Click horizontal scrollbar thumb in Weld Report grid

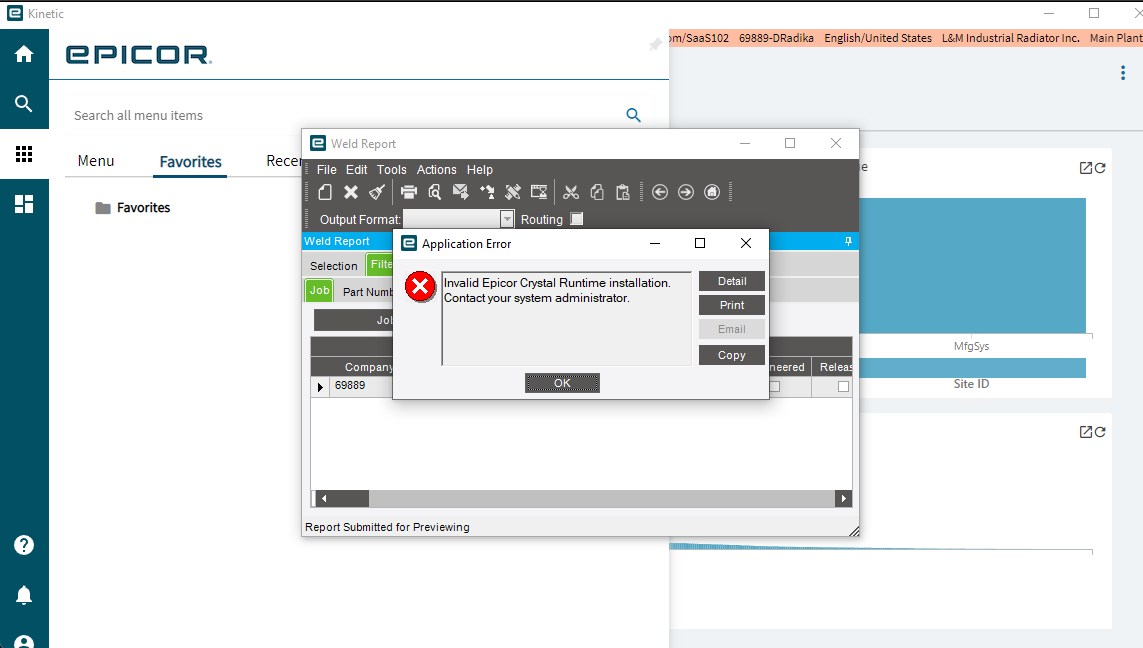click(350, 499)
